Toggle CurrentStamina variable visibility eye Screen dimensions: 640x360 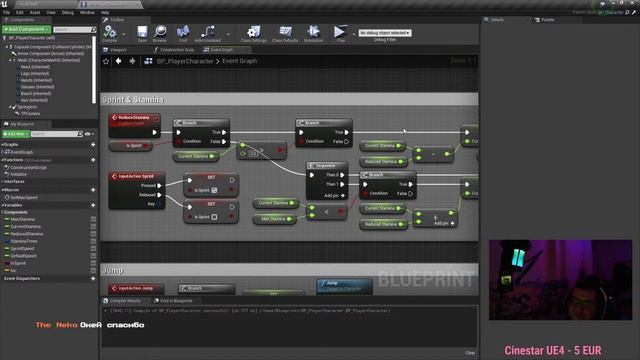pyautogui.click(x=93, y=227)
